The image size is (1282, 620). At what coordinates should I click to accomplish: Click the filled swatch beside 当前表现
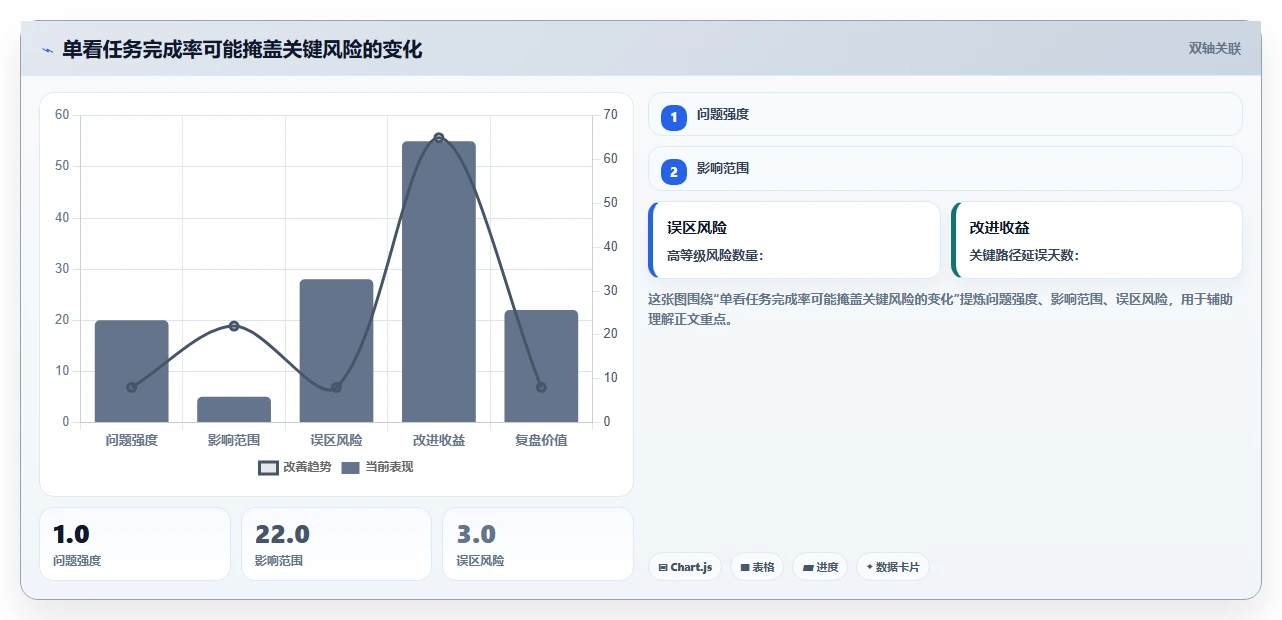coord(350,468)
